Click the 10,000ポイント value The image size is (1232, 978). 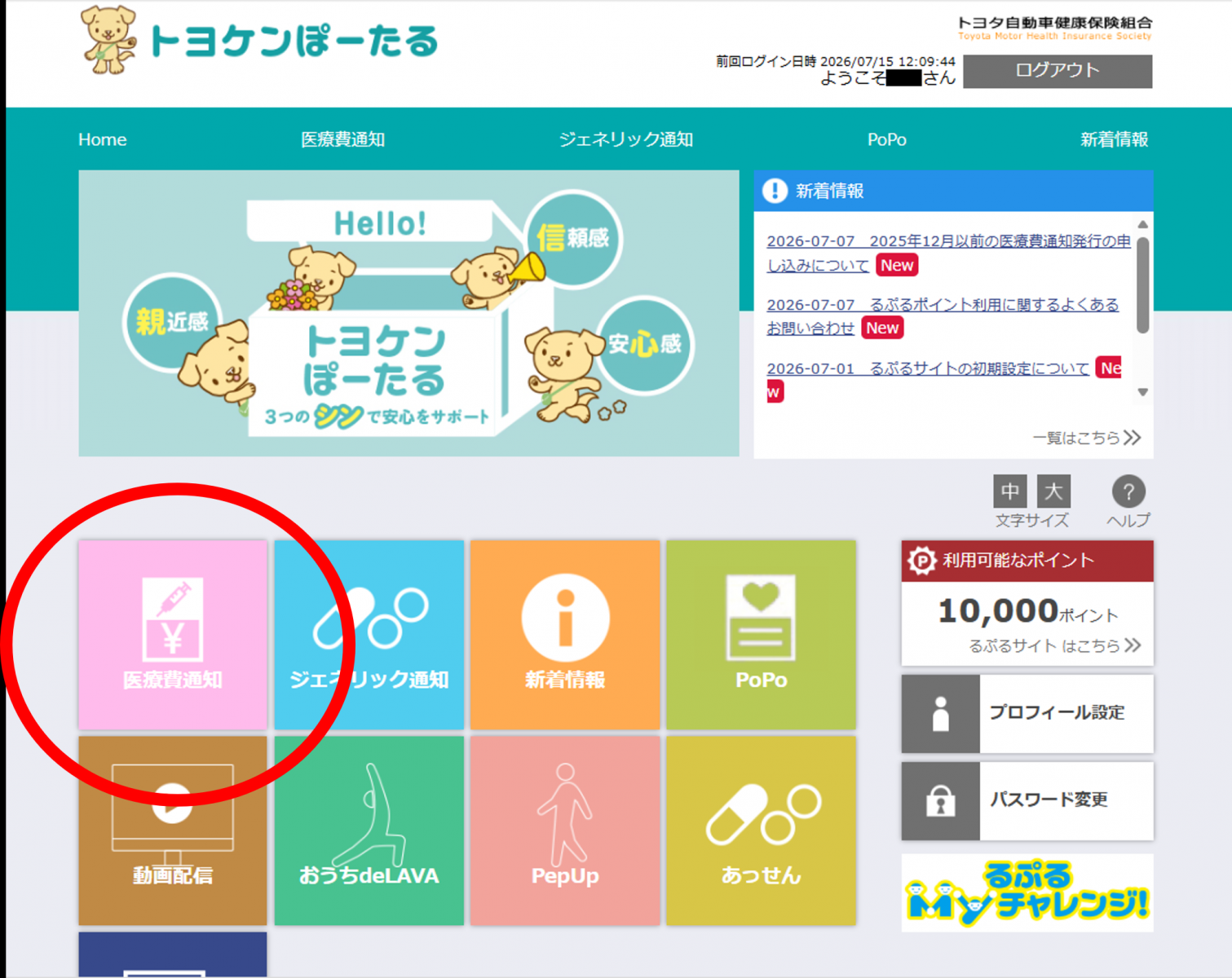pyautogui.click(x=1027, y=611)
